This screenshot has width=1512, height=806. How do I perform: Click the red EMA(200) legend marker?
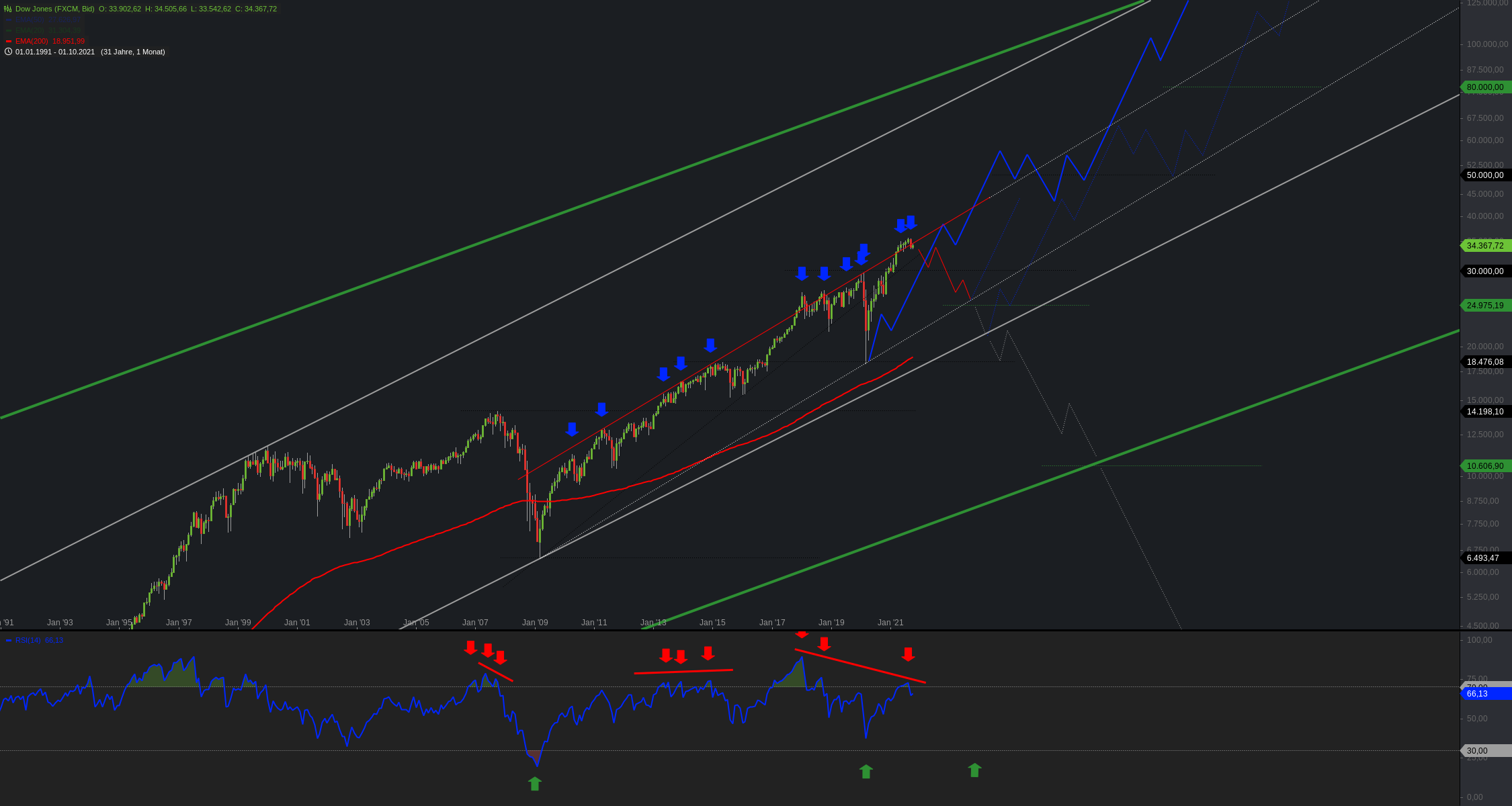[9, 41]
